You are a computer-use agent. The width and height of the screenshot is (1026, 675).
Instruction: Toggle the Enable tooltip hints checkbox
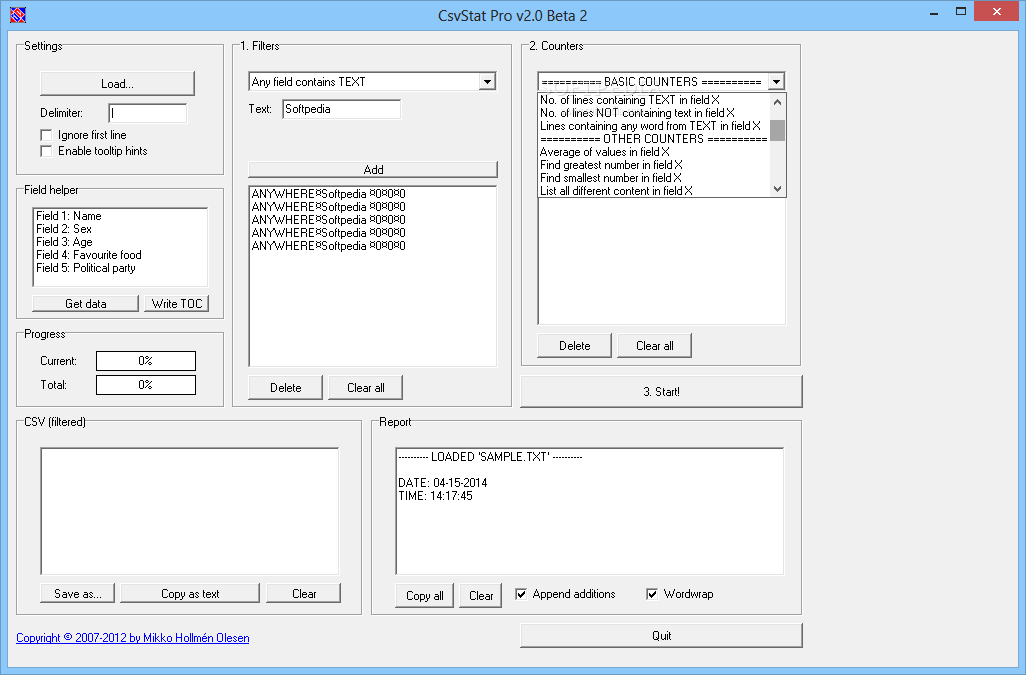(46, 151)
